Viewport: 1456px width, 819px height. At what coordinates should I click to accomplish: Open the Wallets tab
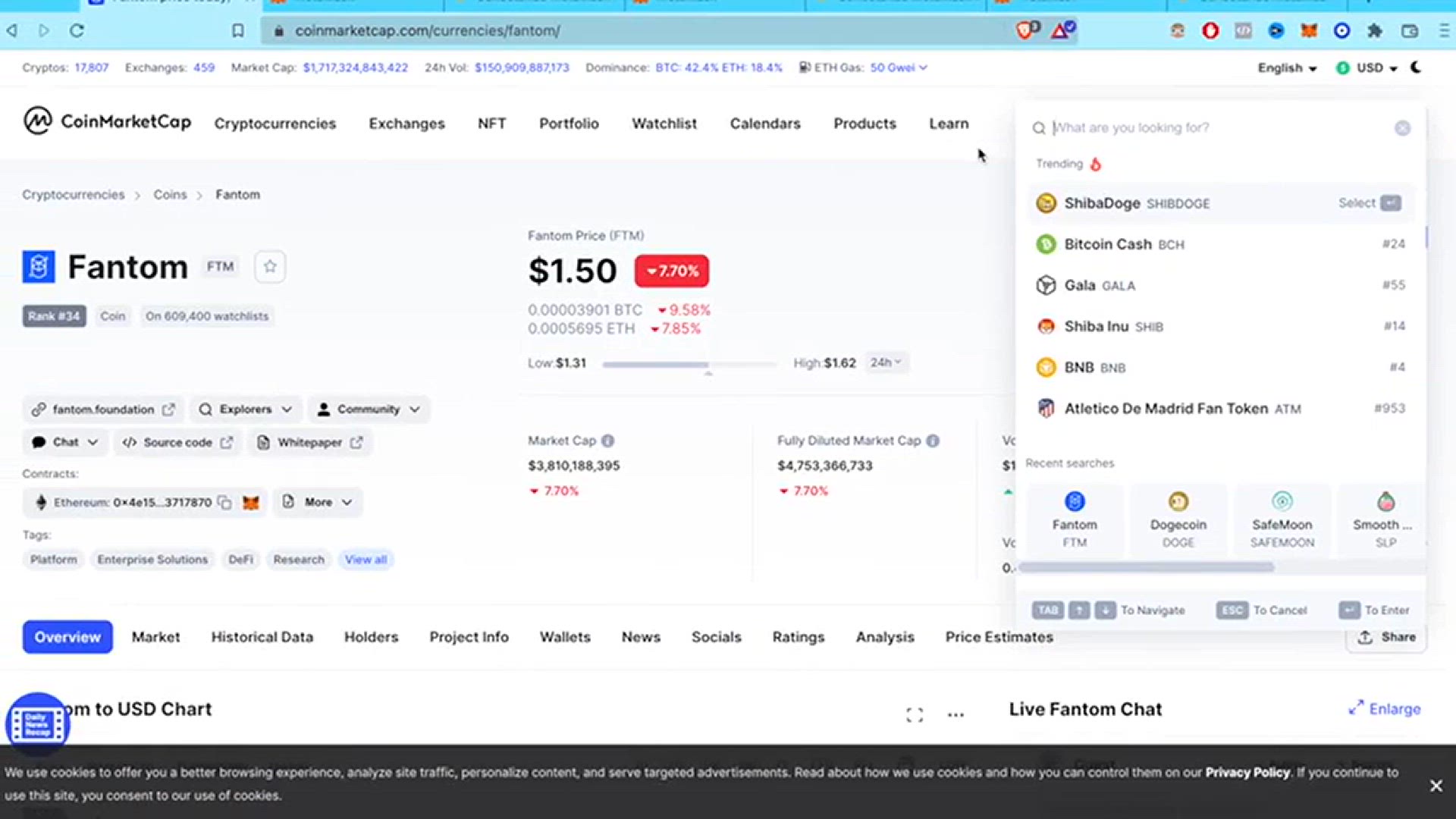coord(565,637)
